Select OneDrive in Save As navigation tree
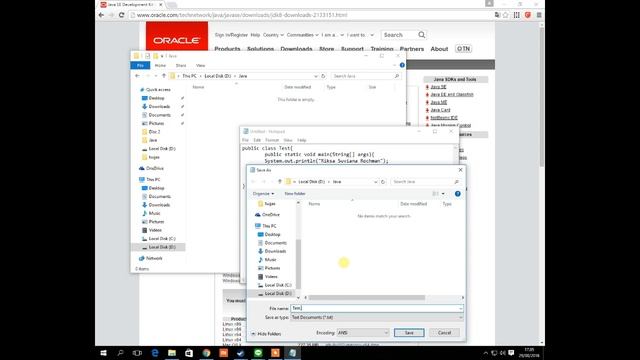Image resolution: width=640 pixels, height=360 pixels. [x=267, y=214]
